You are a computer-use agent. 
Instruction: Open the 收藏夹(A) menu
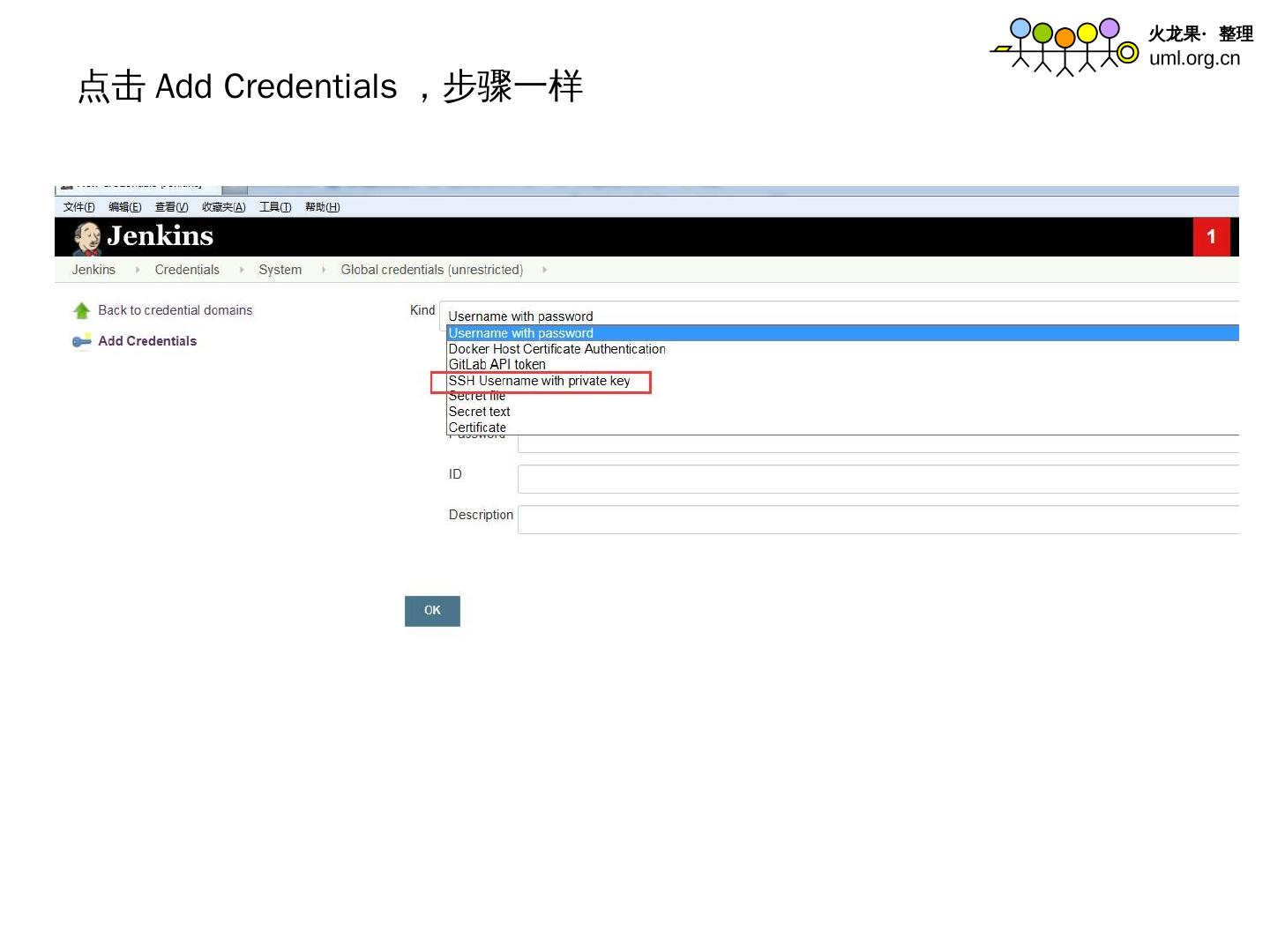point(224,207)
